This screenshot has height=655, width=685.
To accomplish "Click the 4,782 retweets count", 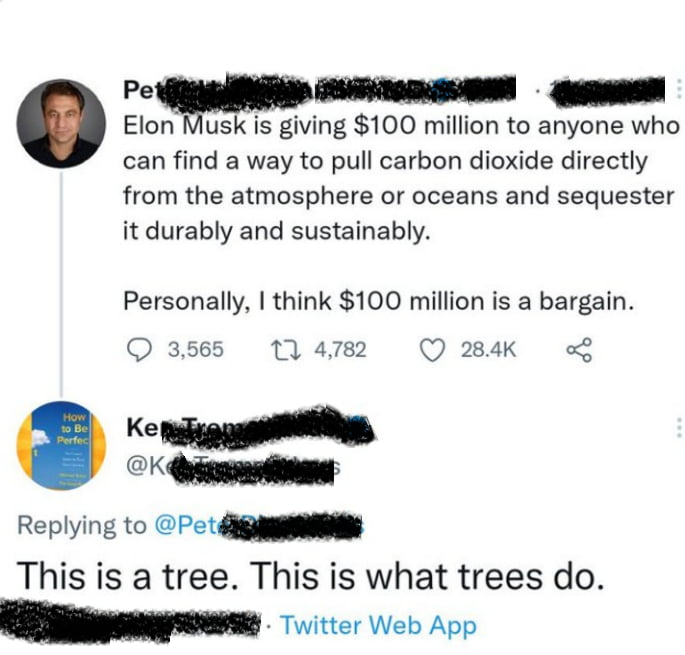I will [x=340, y=349].
